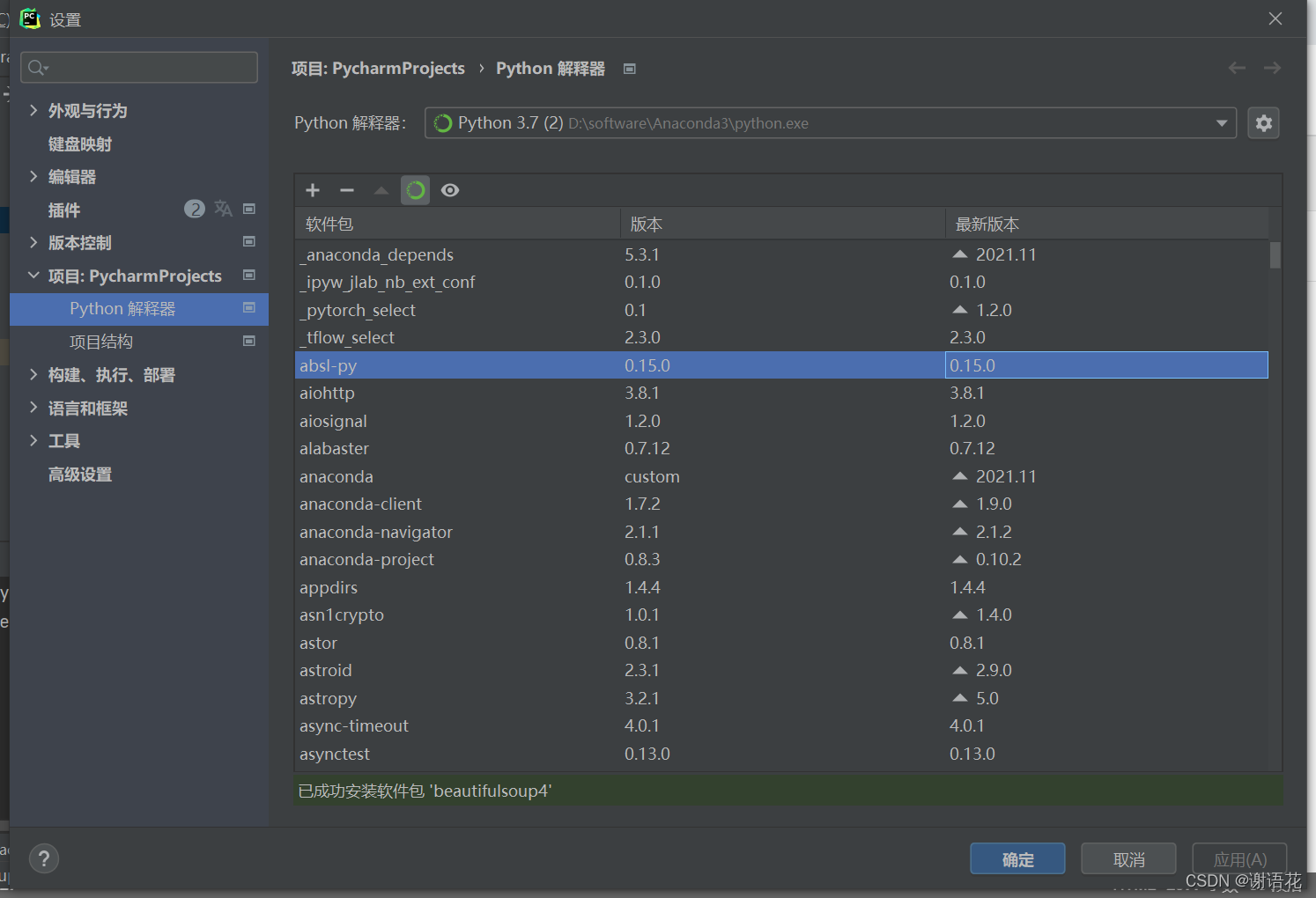Select the asynctest package row
This screenshot has height=898, width=1316.
coord(782,754)
